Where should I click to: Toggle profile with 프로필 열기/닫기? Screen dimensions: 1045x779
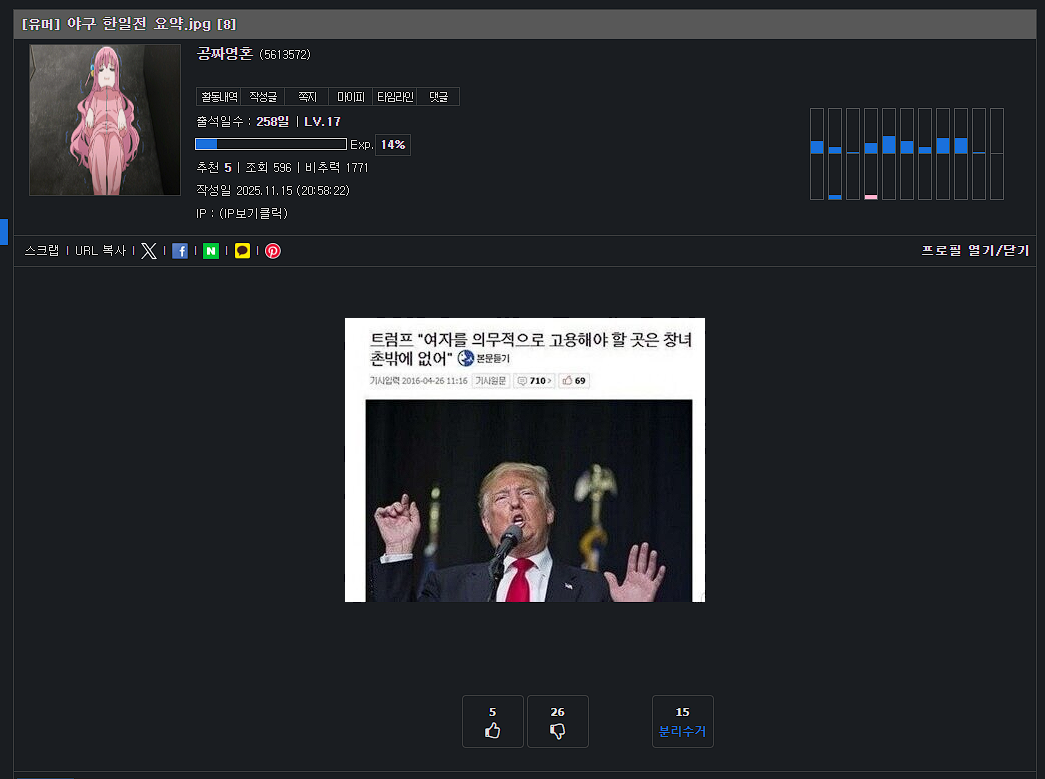(974, 251)
